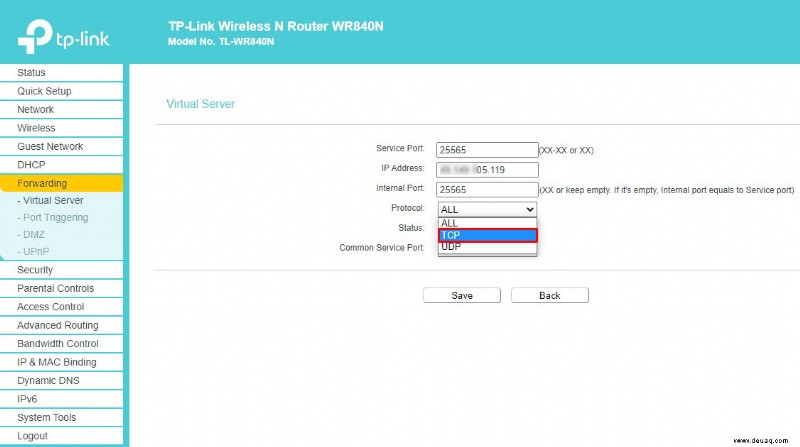
Task: Open the UPnP submenu item
Action: point(33,252)
